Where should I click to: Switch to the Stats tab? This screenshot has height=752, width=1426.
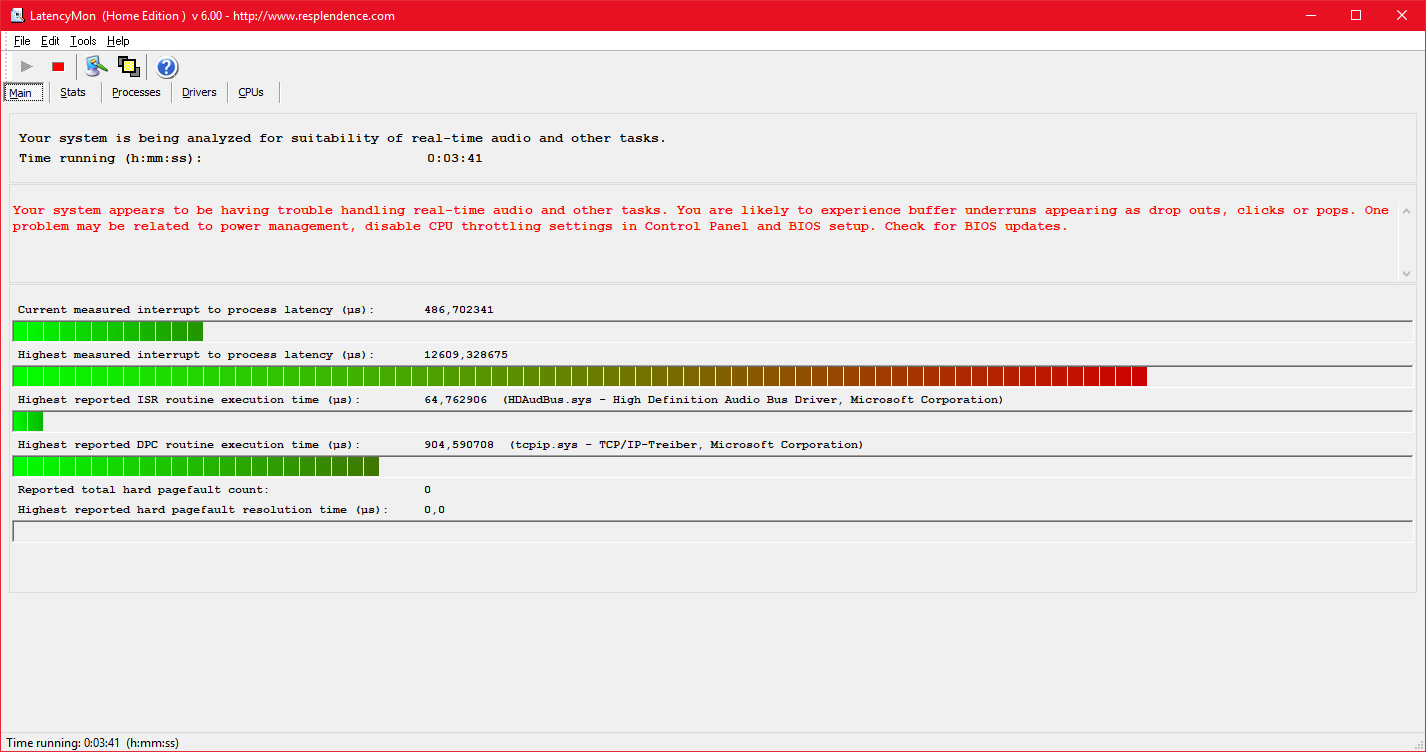click(73, 92)
